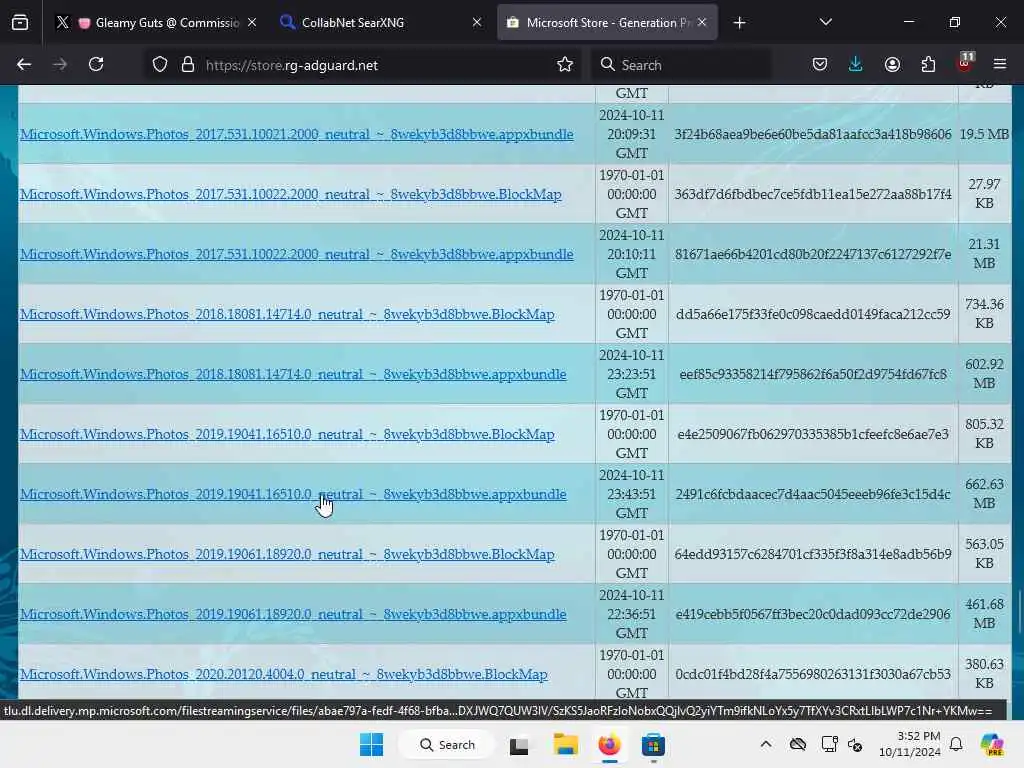Switch to CollabNet SearXNG tab
The width and height of the screenshot is (1024, 768).
(x=380, y=23)
